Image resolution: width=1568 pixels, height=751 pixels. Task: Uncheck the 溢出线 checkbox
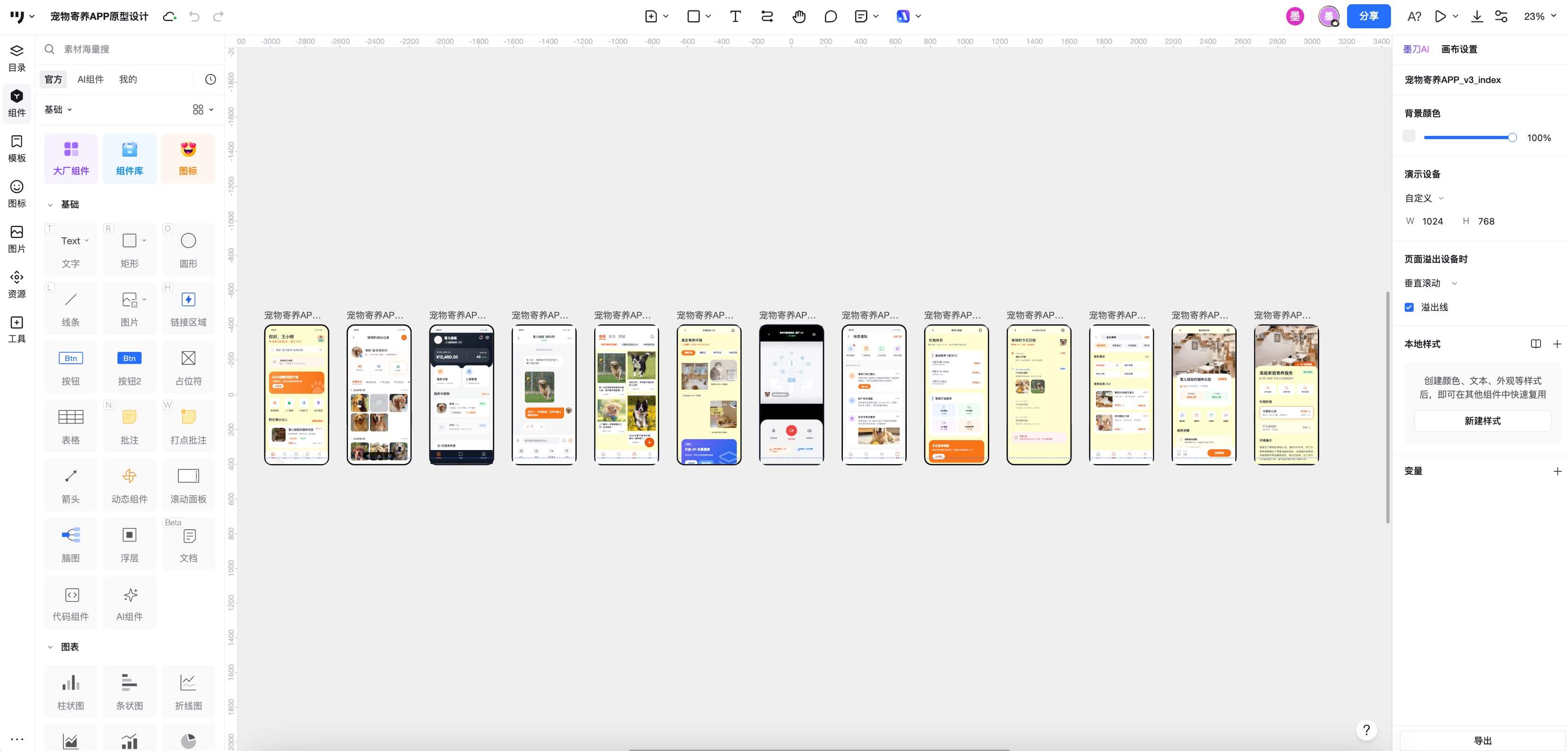pyautogui.click(x=1408, y=308)
